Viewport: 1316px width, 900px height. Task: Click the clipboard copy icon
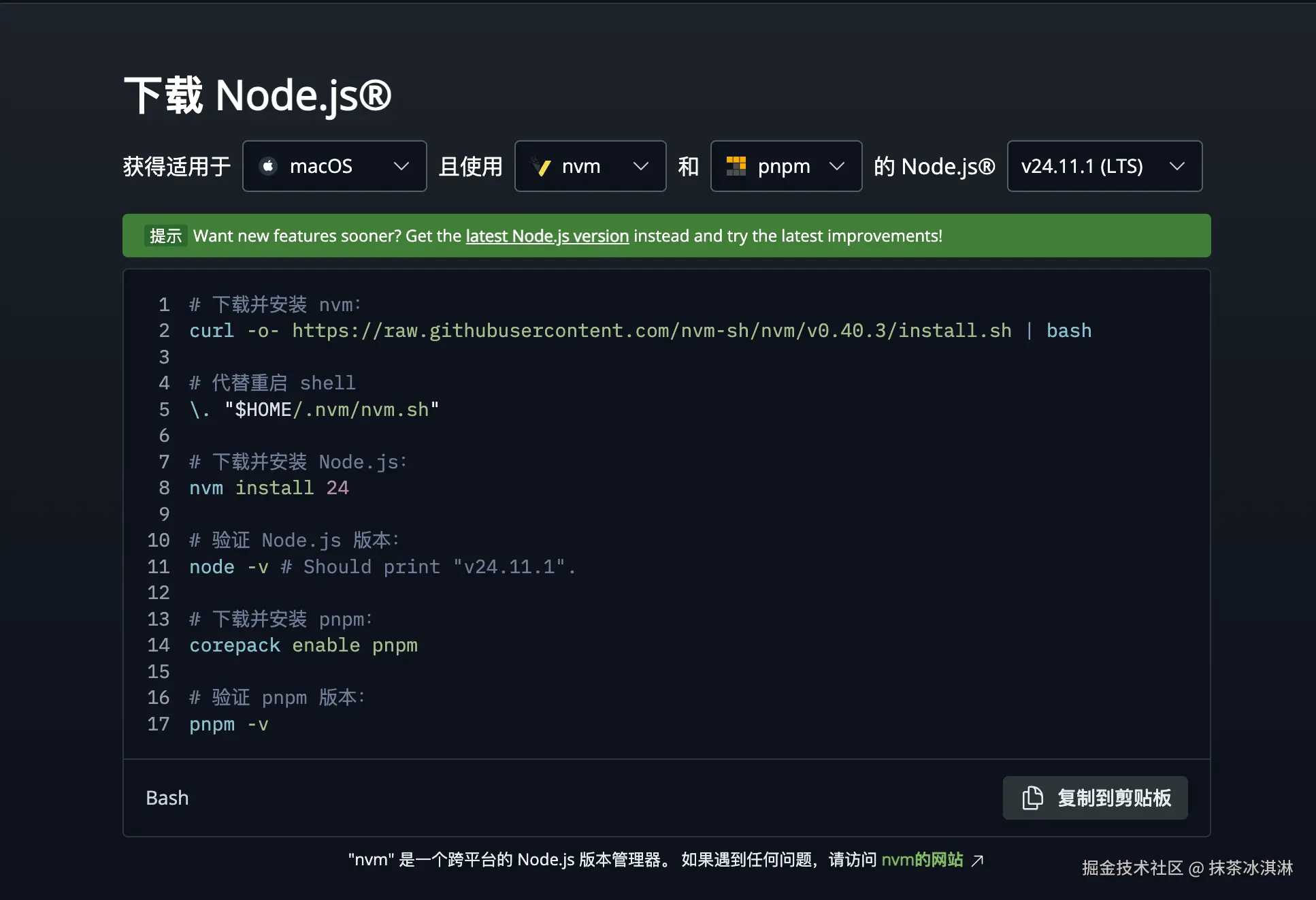point(1032,798)
